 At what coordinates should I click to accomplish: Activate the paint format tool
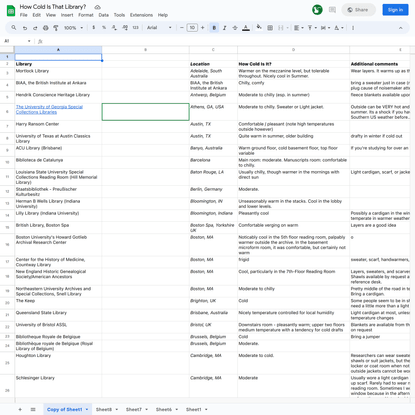coord(56,28)
